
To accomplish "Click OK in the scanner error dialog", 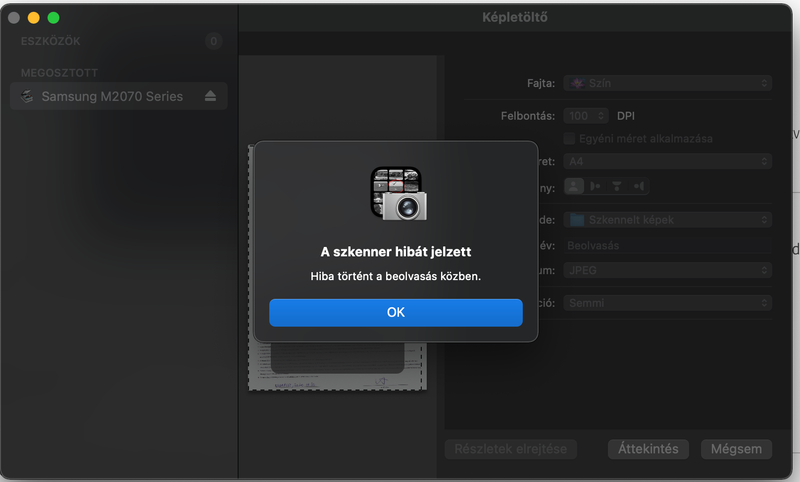I will [x=395, y=312].
